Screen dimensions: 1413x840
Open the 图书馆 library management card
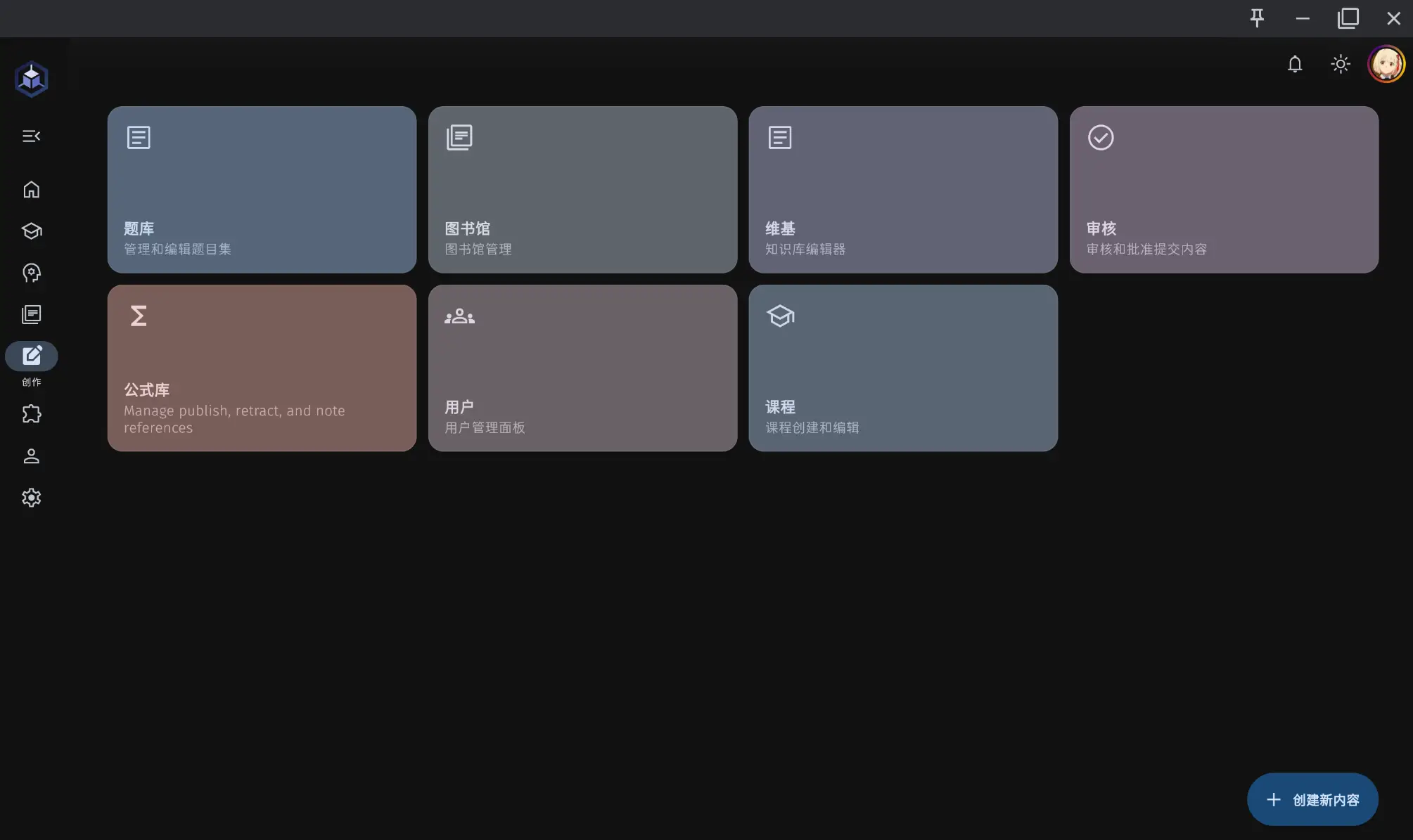pyautogui.click(x=582, y=190)
